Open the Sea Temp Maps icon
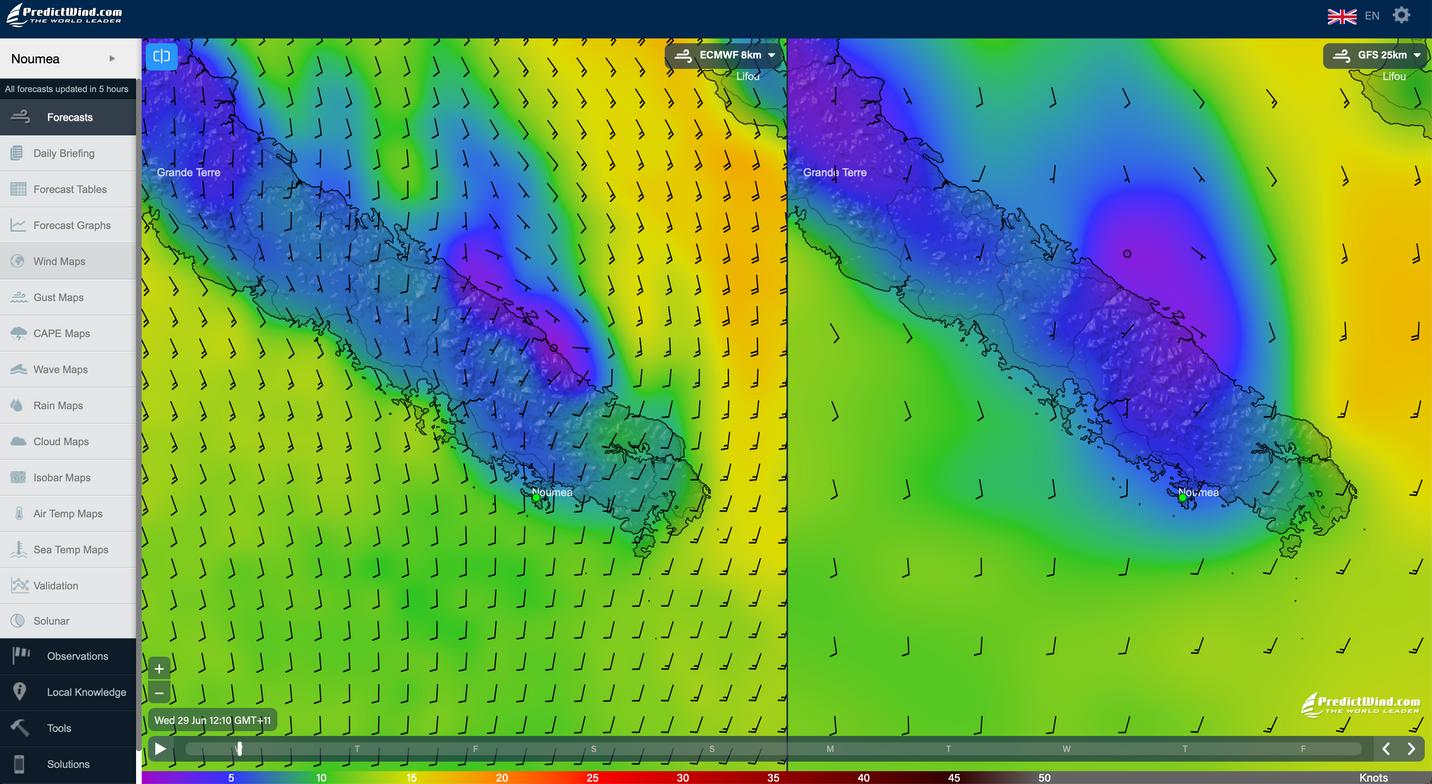Viewport: 1432px width, 784px height. [x=17, y=549]
